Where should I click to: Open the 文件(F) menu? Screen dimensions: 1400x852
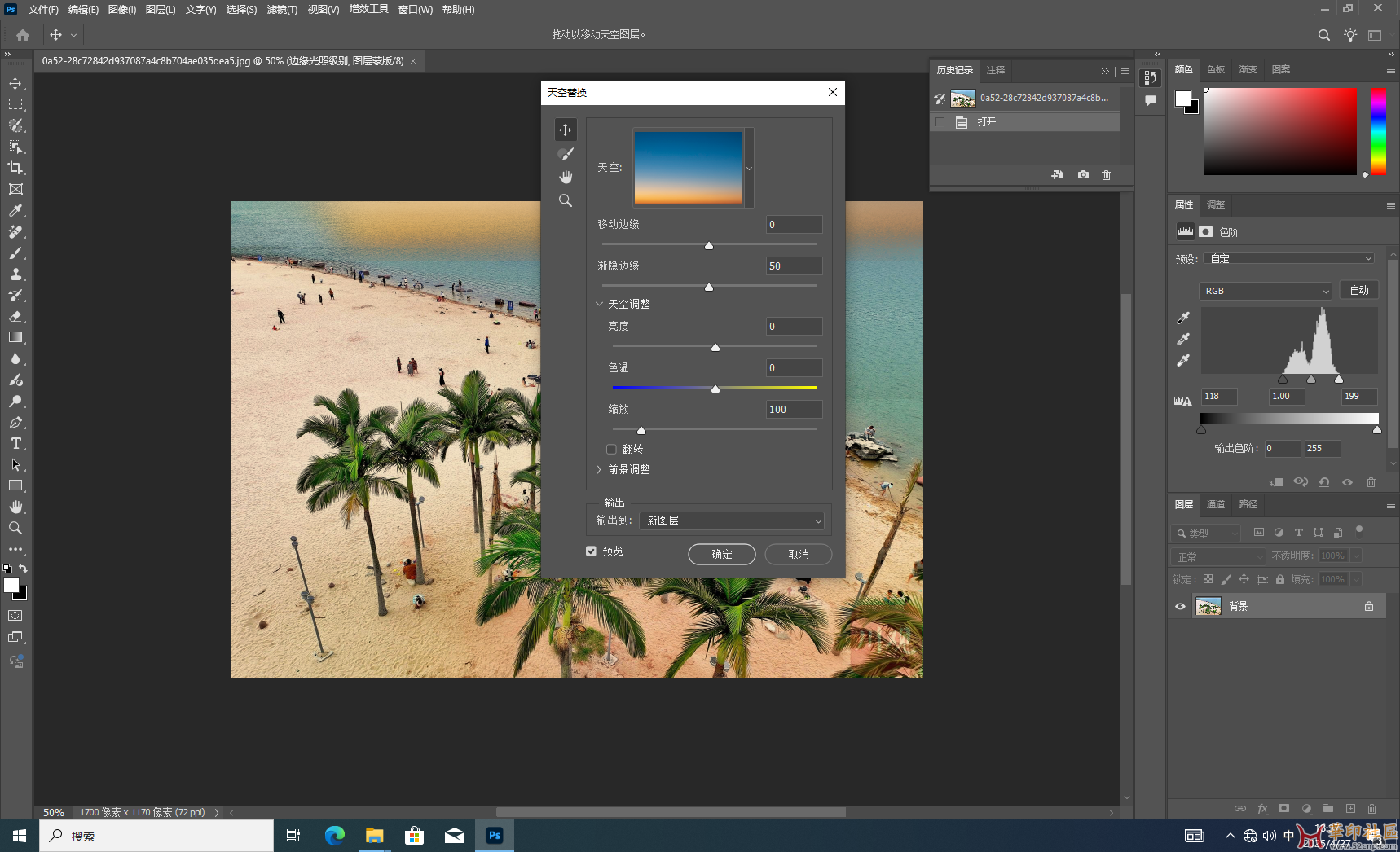[x=43, y=10]
